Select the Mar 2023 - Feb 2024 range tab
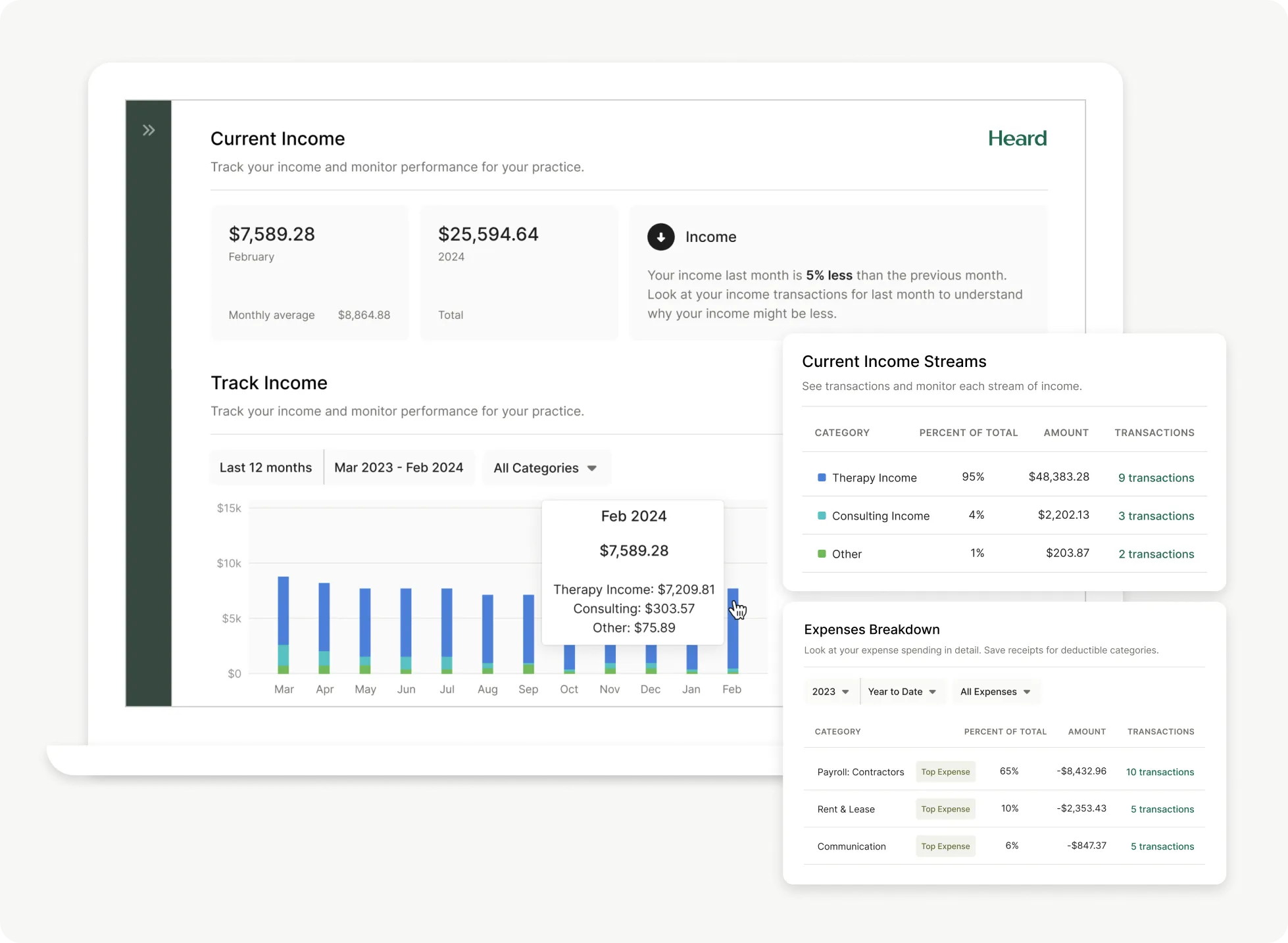Image resolution: width=1288 pixels, height=943 pixels. click(x=399, y=468)
